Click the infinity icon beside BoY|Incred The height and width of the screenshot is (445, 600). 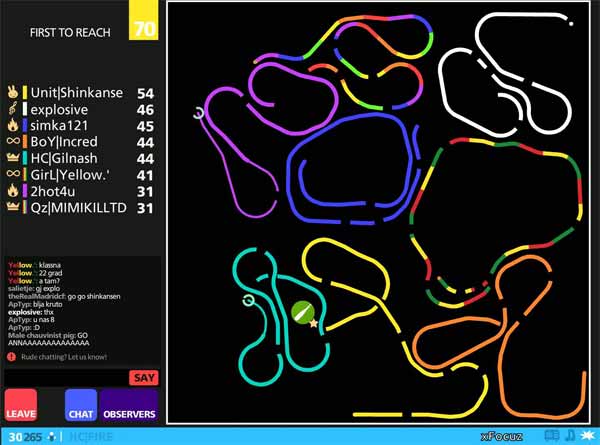(x=14, y=142)
